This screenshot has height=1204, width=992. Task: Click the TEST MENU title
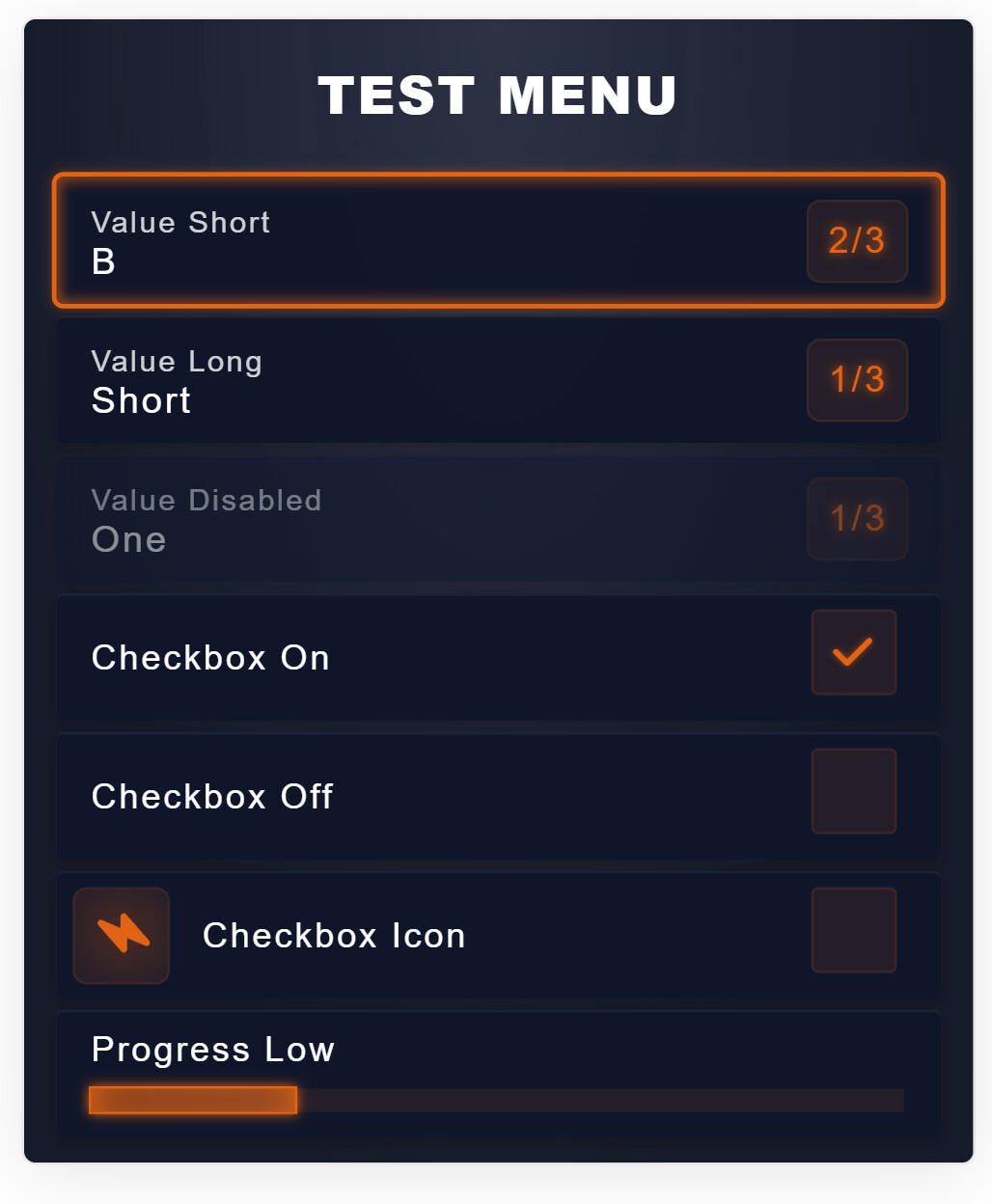point(497,96)
